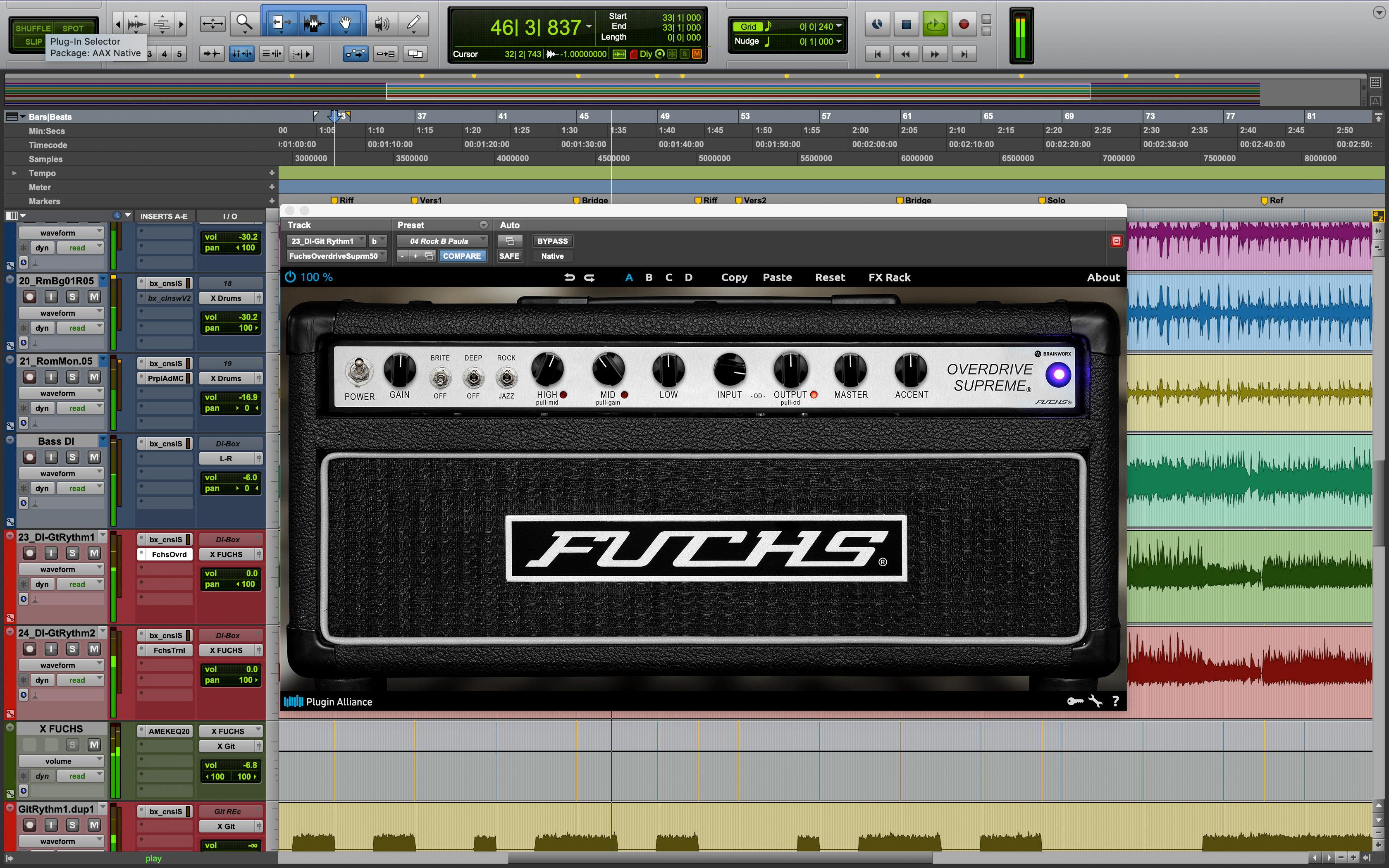This screenshot has height=868, width=1389.
Task: Select the Zoomer magnifier tool
Action: (244, 23)
